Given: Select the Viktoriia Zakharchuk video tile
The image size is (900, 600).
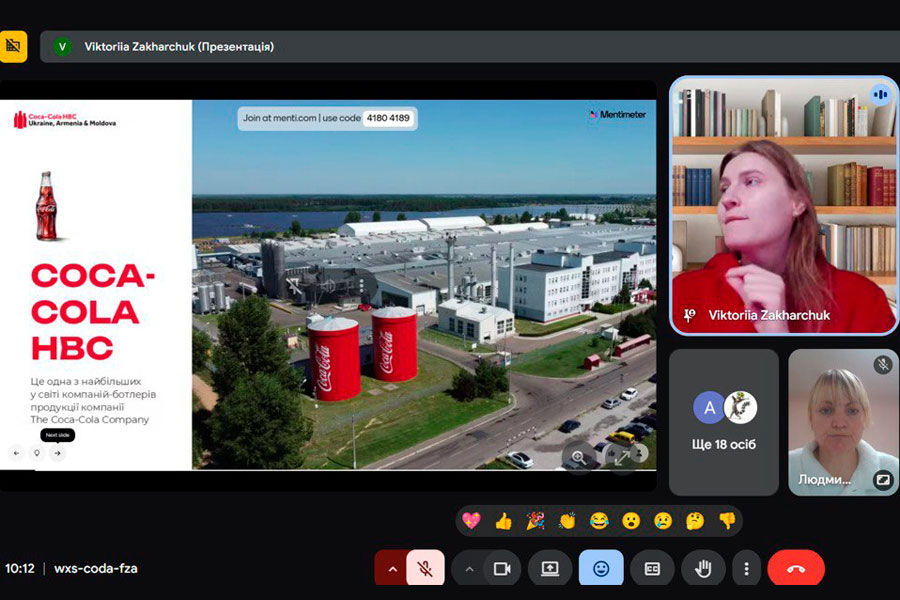Looking at the screenshot, I should [x=784, y=205].
